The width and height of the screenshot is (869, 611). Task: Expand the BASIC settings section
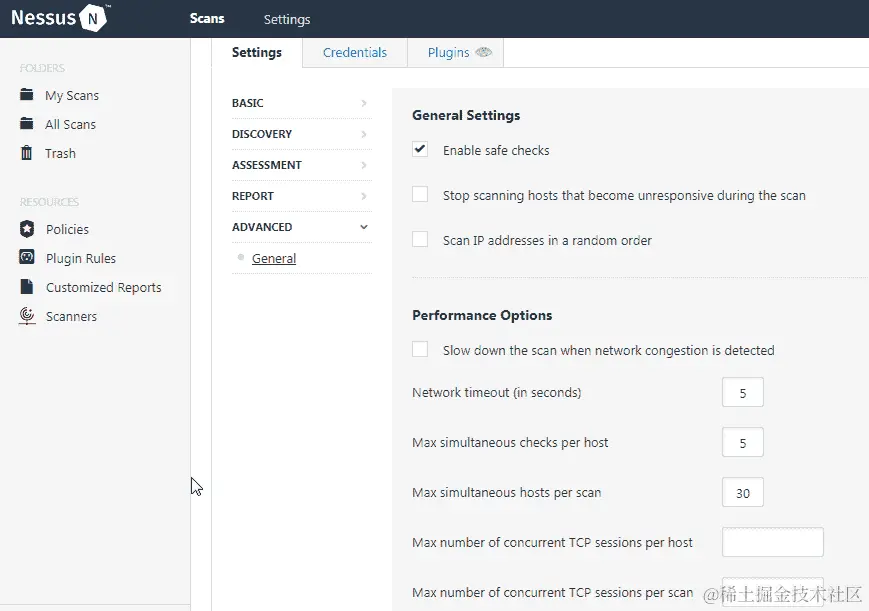[300, 103]
